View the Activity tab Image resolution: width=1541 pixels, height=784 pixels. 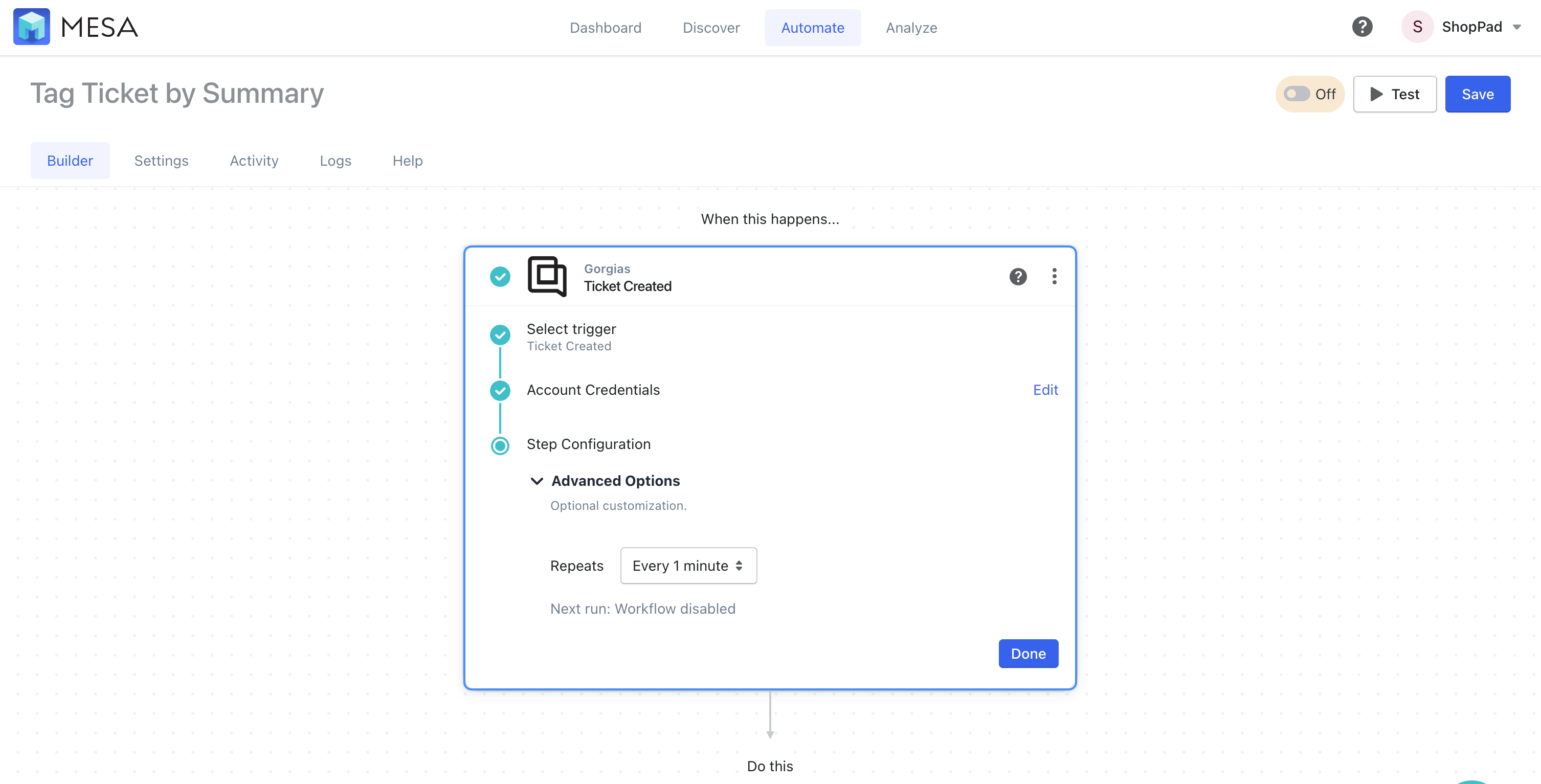(x=254, y=160)
